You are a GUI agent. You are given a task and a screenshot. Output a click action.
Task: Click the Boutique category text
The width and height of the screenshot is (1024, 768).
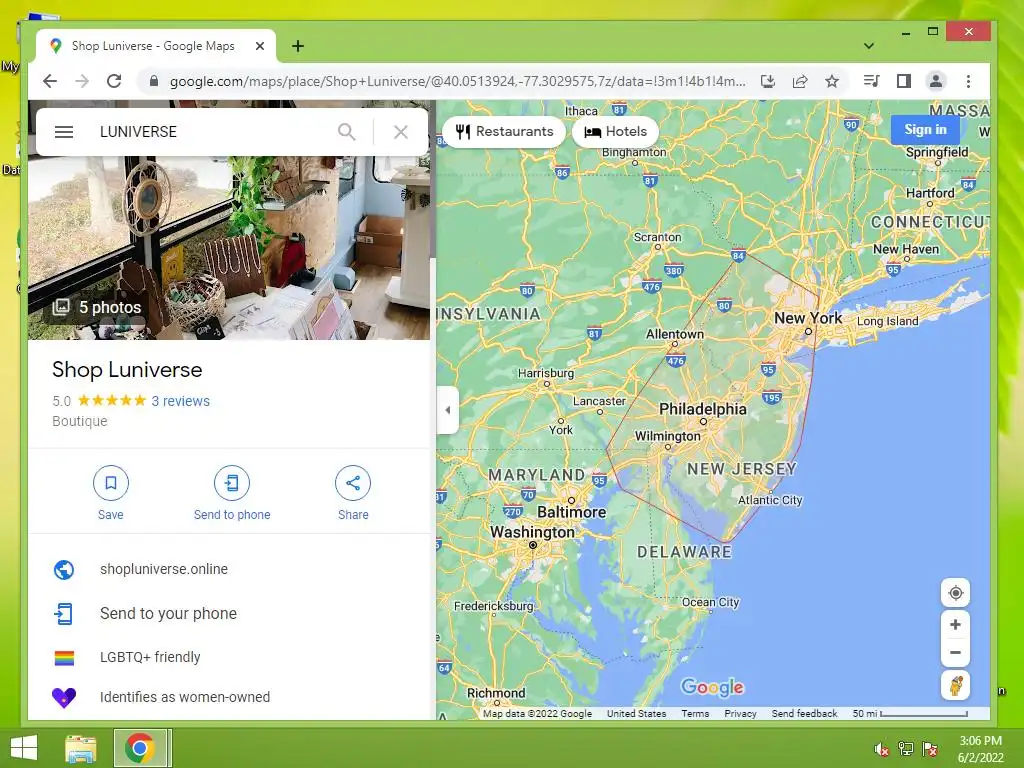80,421
